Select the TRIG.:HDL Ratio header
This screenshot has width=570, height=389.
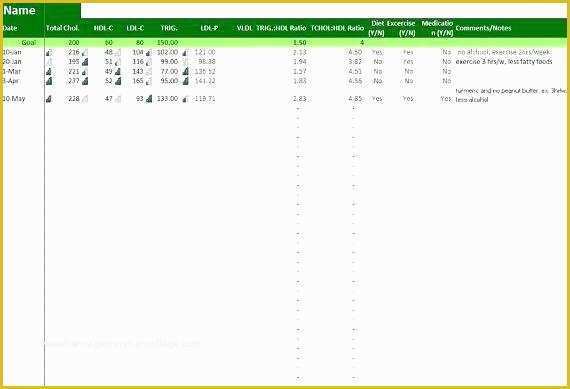[281, 28]
